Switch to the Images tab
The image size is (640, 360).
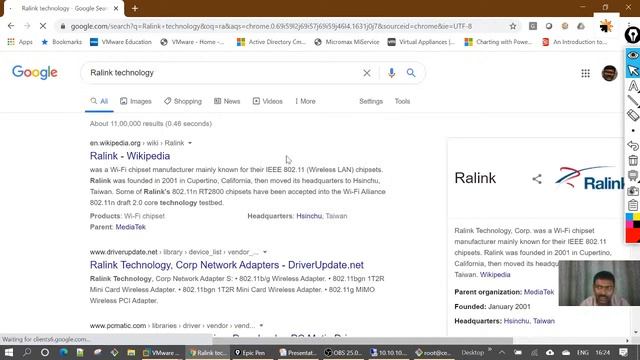[x=136, y=101]
